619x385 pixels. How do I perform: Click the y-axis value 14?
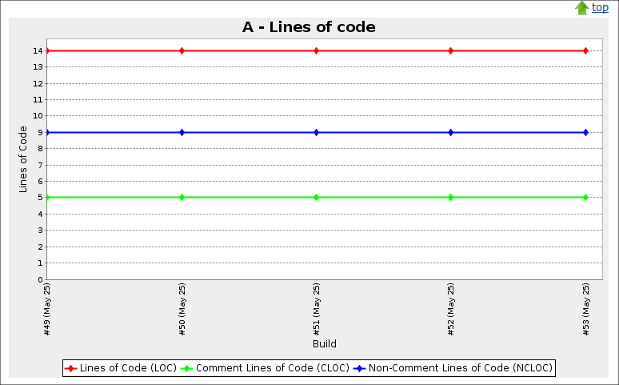[38, 51]
